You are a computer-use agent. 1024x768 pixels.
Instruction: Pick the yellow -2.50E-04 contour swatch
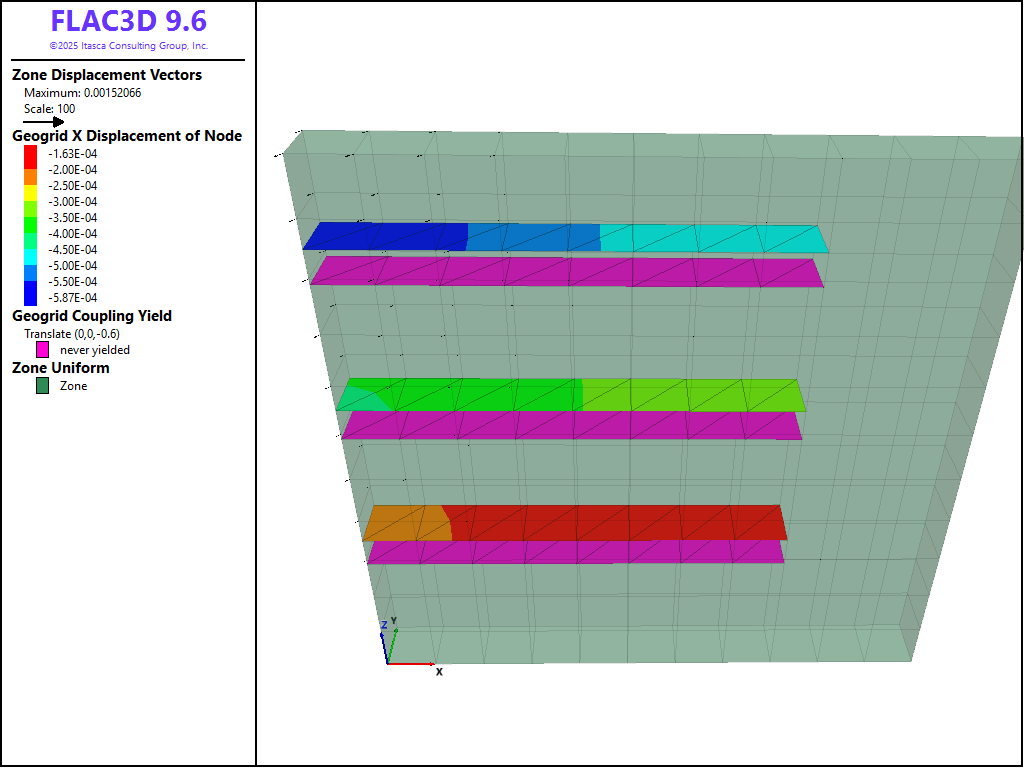point(31,186)
